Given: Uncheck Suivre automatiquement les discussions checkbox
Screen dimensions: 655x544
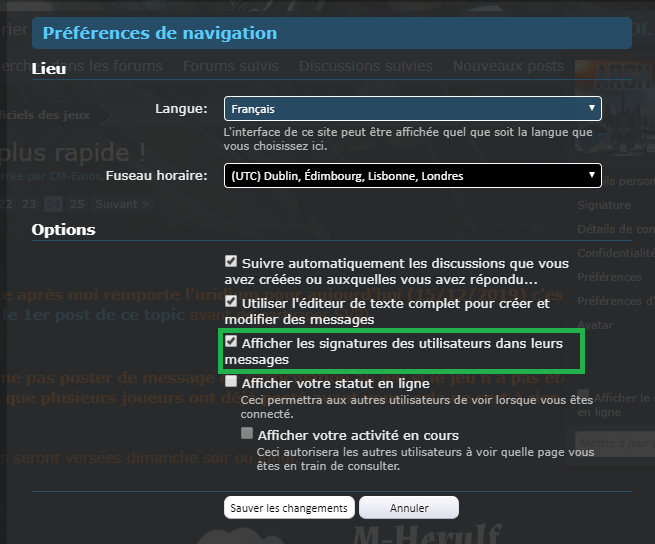Looking at the screenshot, I should [231, 262].
